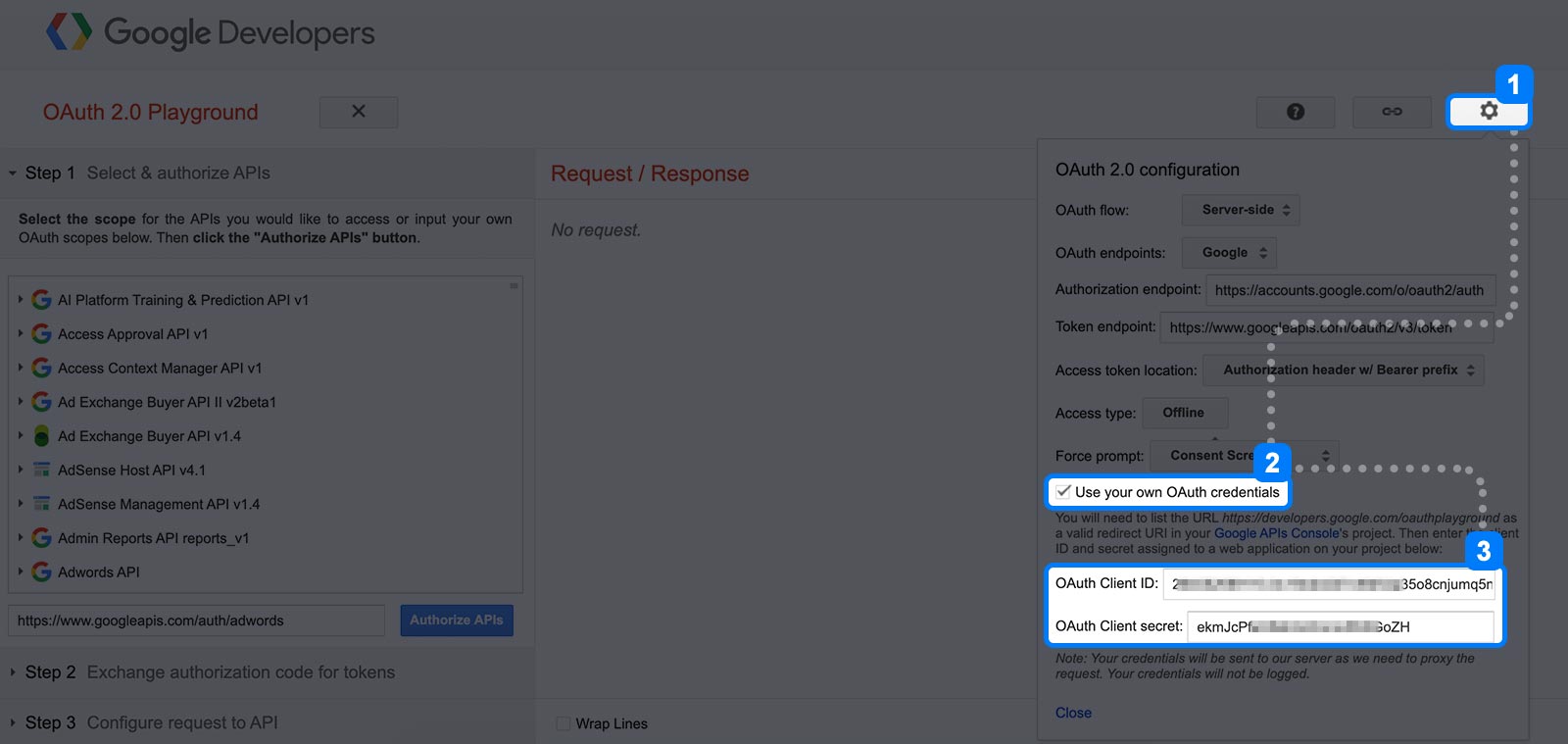Expand Access Approval API v1 scopes

20,334
